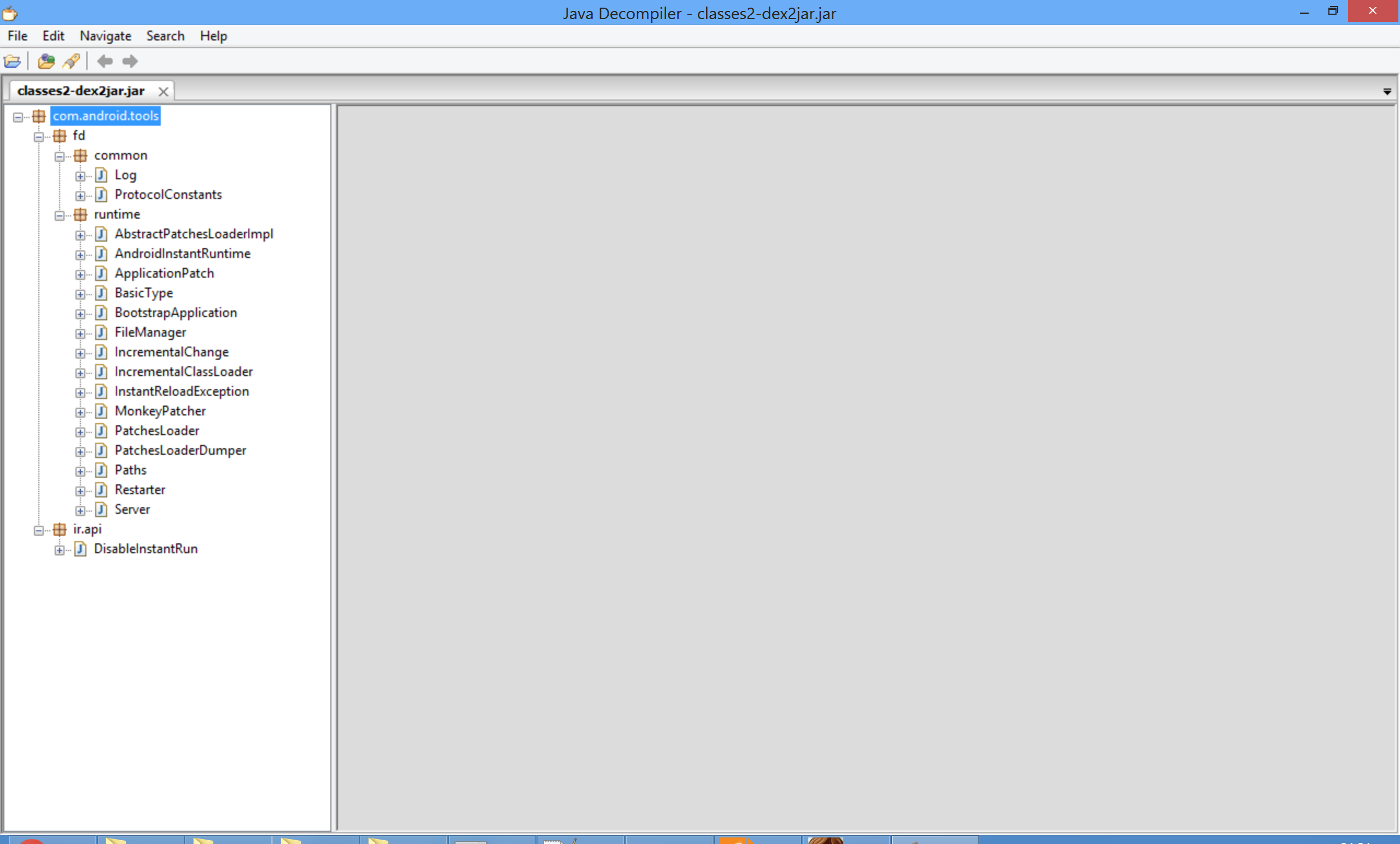The height and width of the screenshot is (844, 1400).
Task: Collapse the ir.api package node
Action: pos(39,530)
